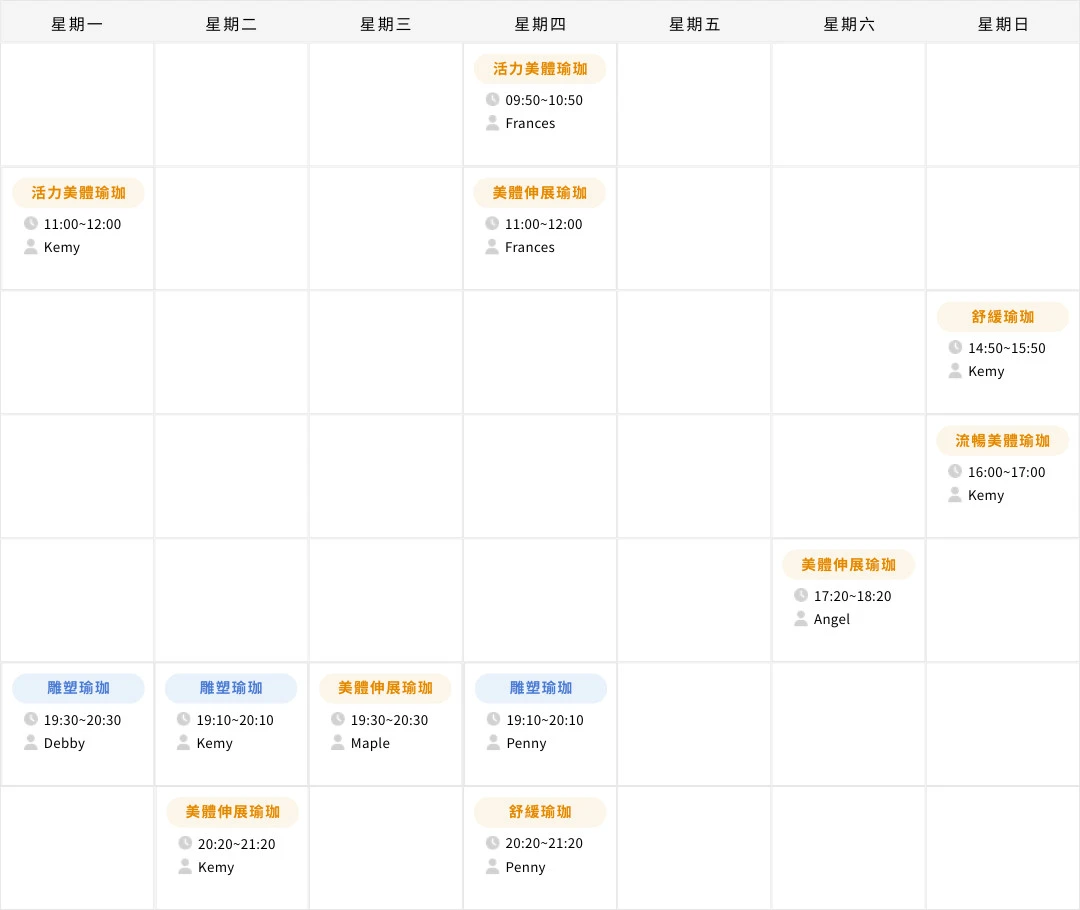Select Wednesday 19:30~20:30 time text
Image resolution: width=1080 pixels, height=910 pixels.
click(x=390, y=721)
